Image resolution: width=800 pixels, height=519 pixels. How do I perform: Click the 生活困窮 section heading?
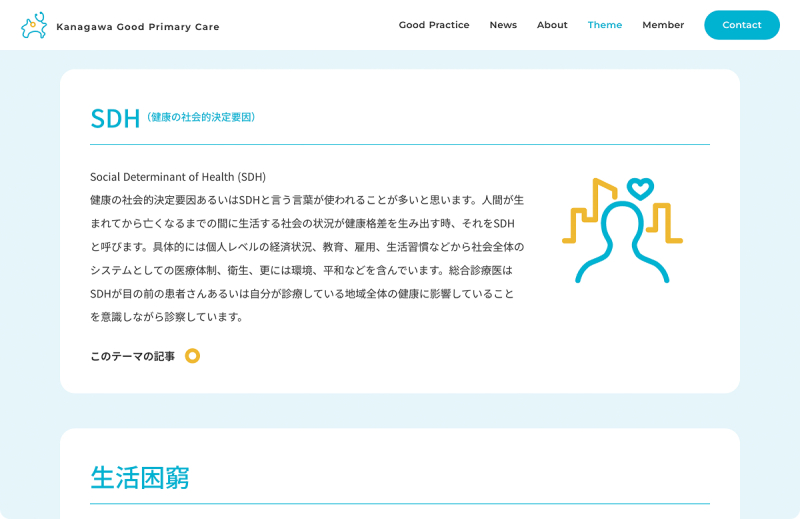[139, 477]
